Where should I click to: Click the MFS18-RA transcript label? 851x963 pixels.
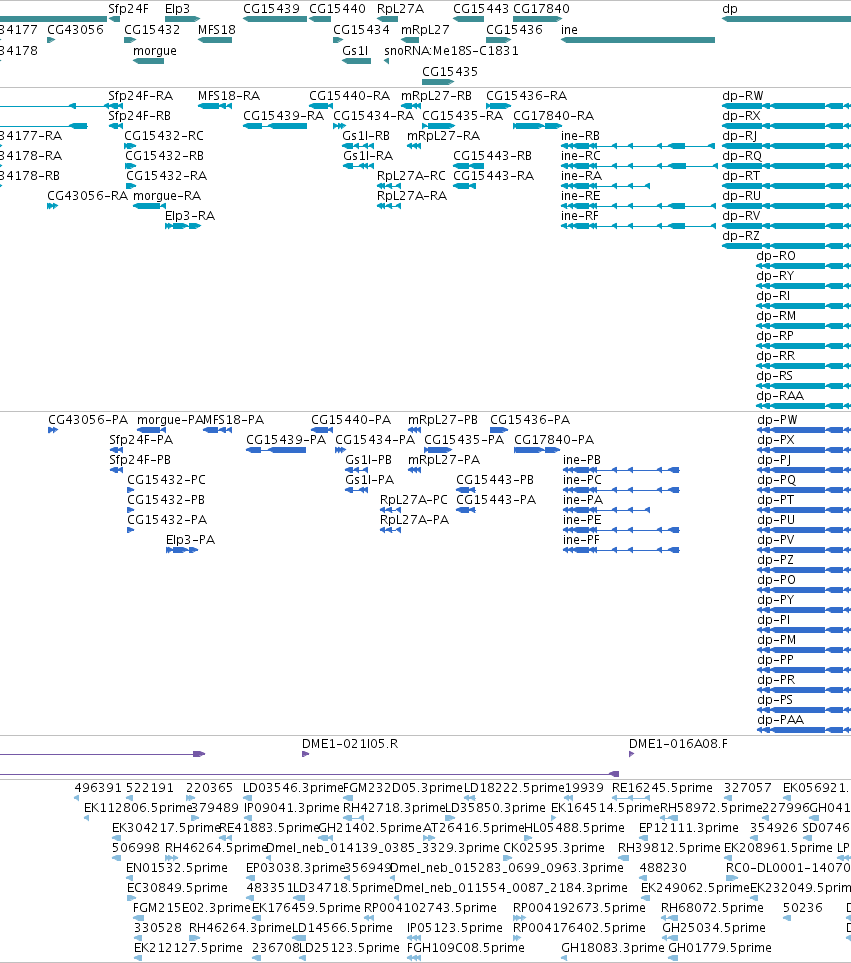click(x=229, y=96)
